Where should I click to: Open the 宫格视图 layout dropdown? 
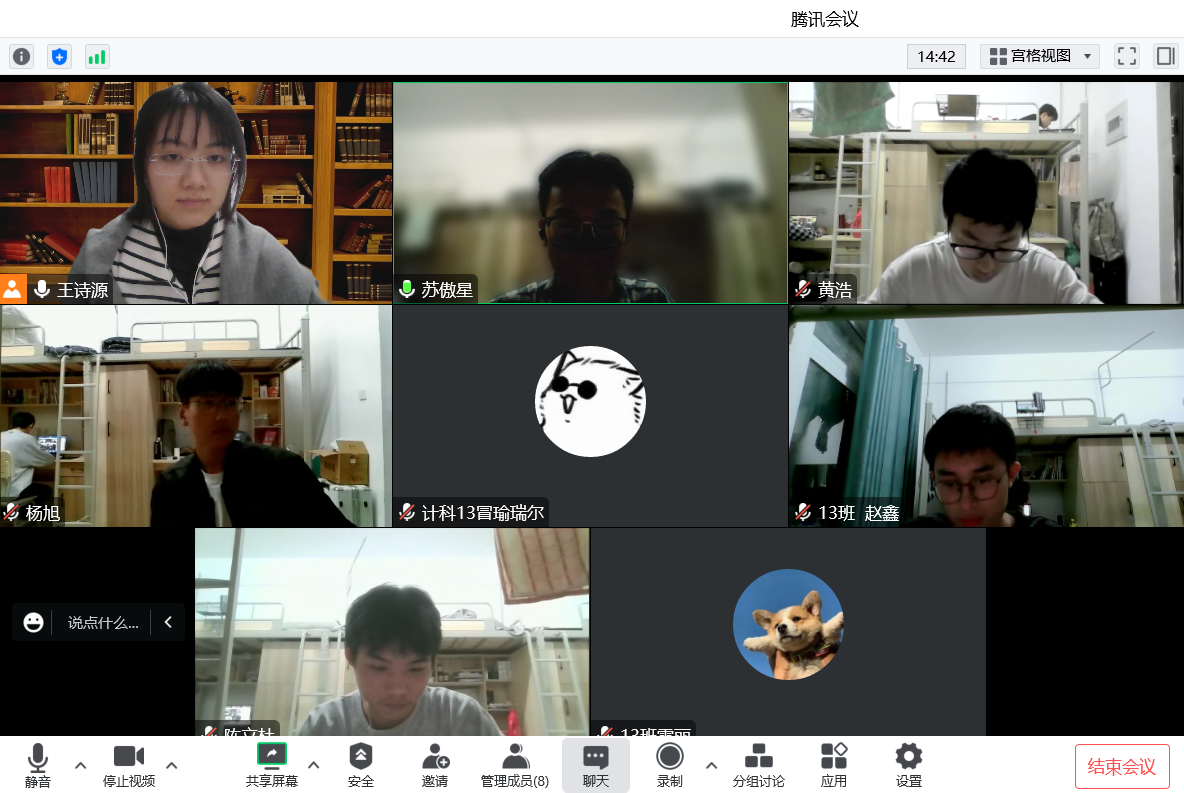click(x=1040, y=56)
